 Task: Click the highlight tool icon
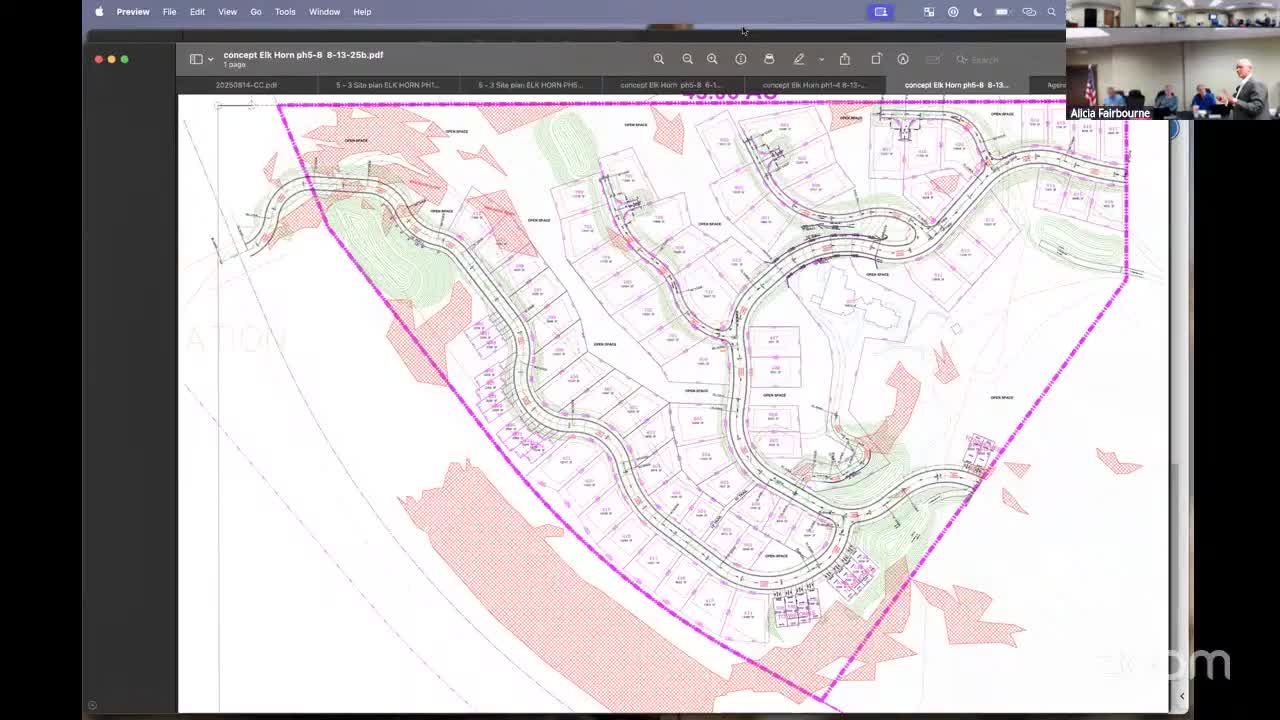pyautogui.click(x=769, y=59)
